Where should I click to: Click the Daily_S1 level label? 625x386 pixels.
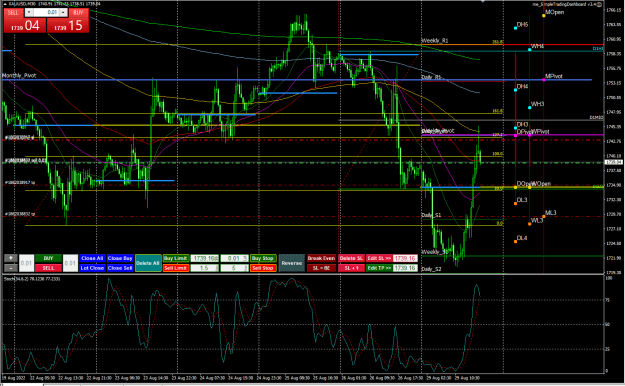coord(431,215)
